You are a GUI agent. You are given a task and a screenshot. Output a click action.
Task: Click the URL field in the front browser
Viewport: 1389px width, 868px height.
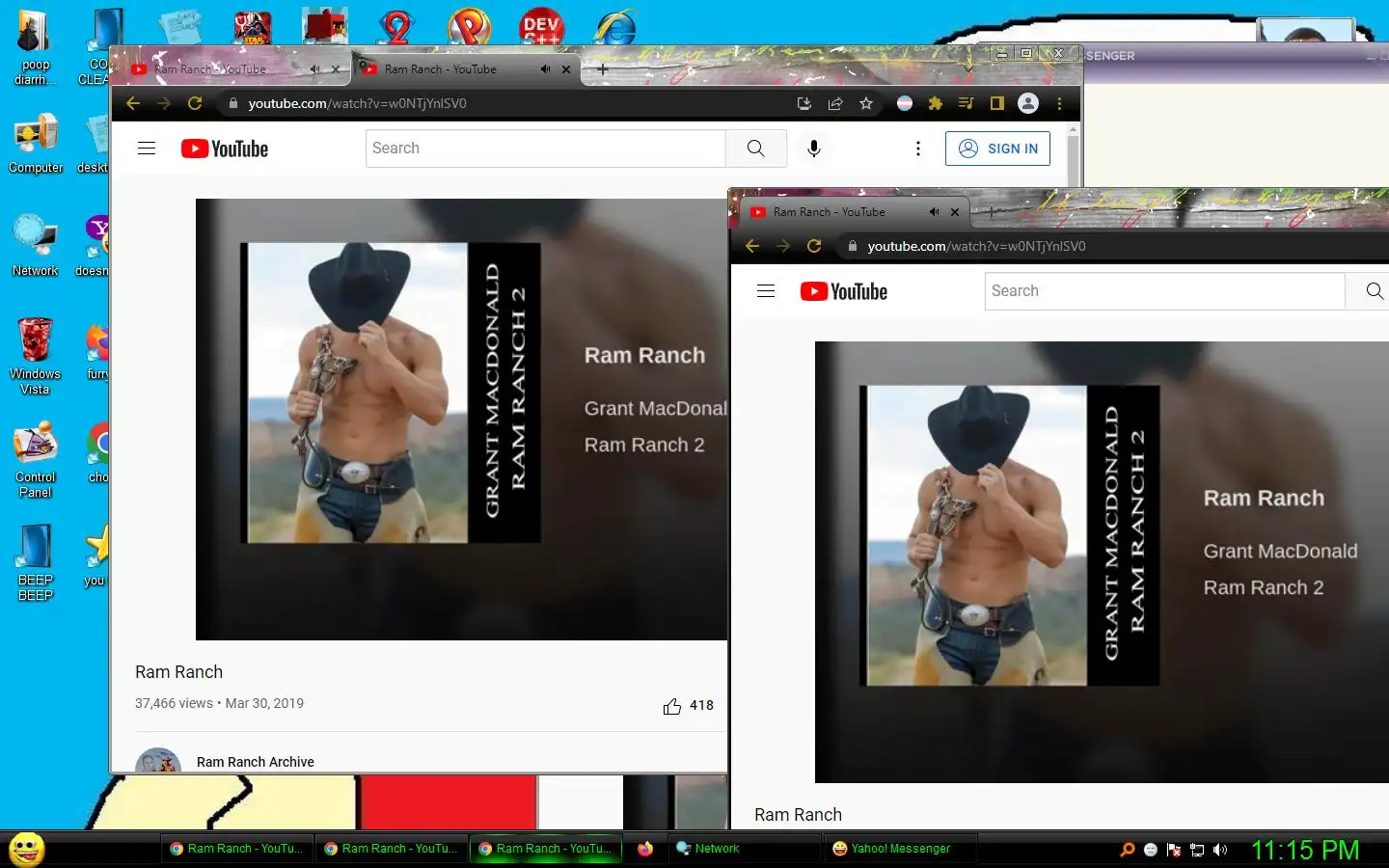[1114, 246]
